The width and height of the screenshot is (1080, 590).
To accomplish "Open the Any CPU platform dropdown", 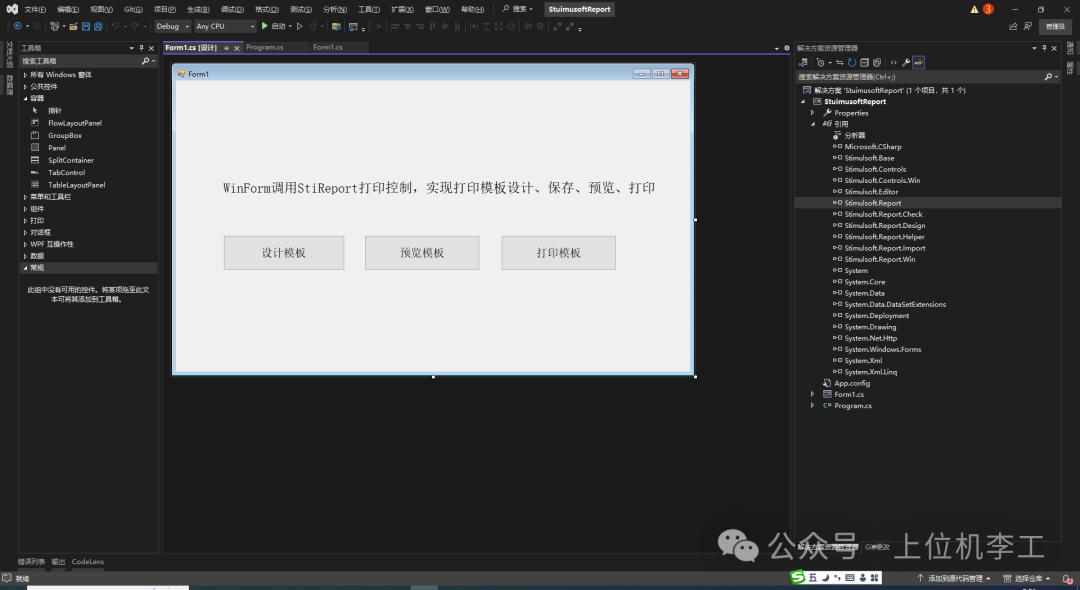I will (x=225, y=26).
